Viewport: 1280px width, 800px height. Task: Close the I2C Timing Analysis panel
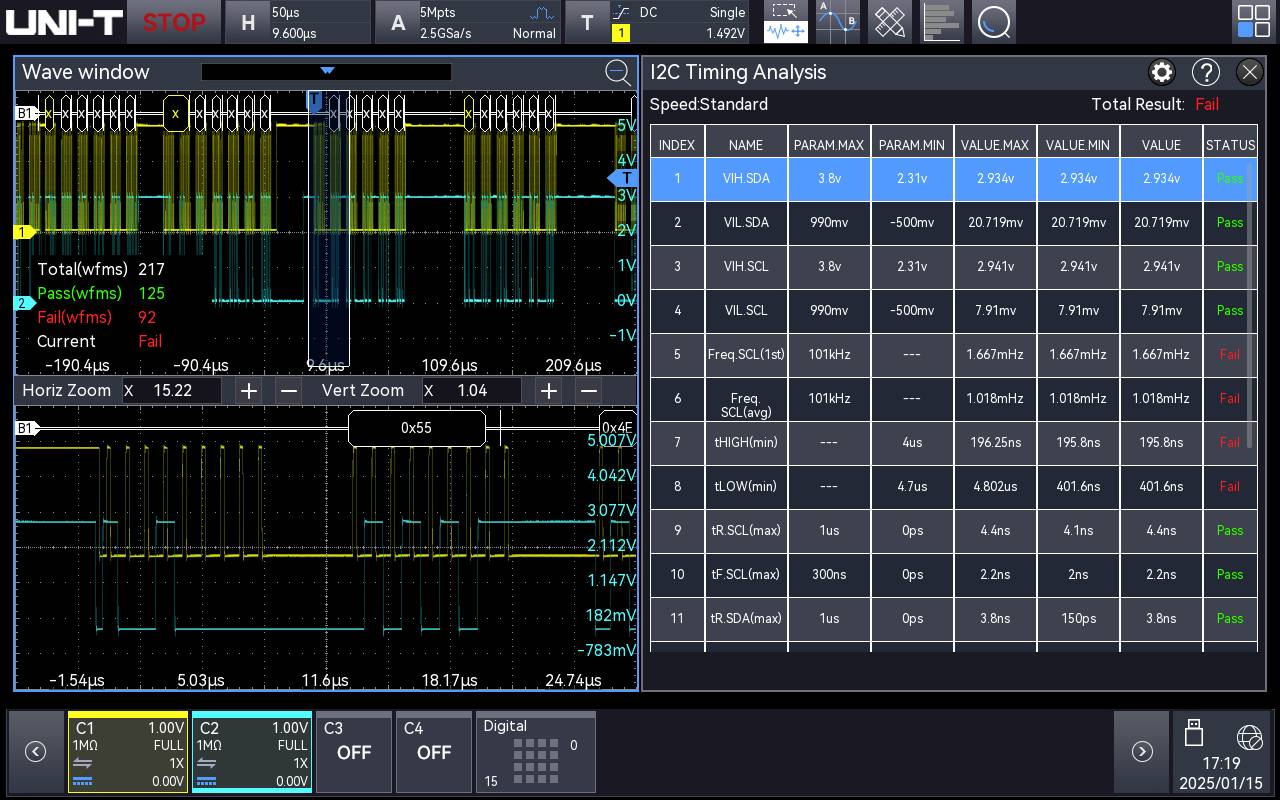[x=1250, y=72]
